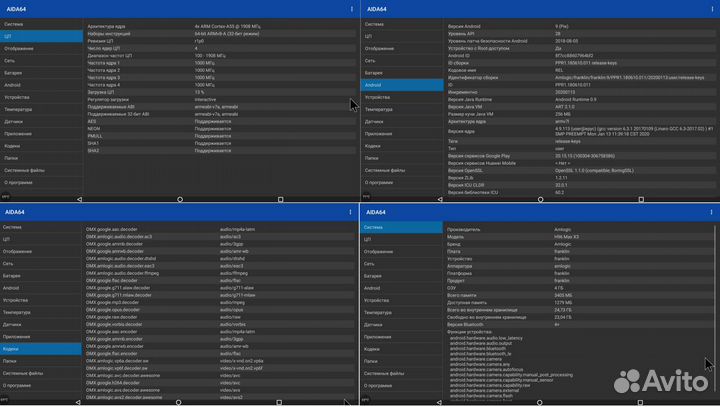Open overflow menu in the CPU screenshot
720x407 pixels.
coord(351,9)
